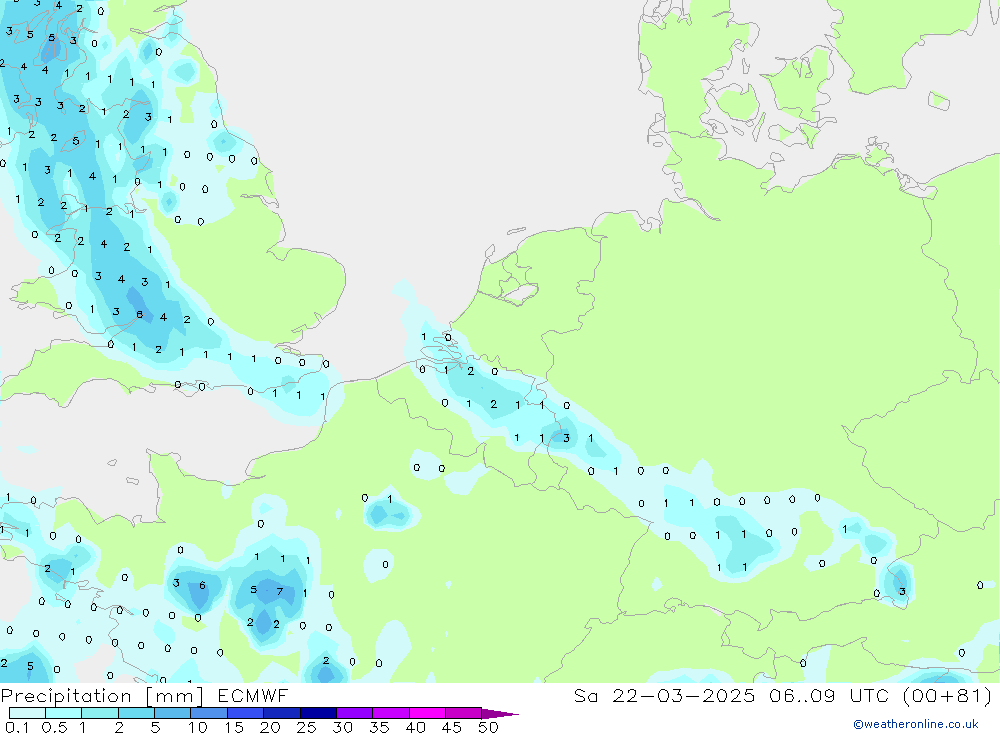Pick the 45–50 mm legend color swatch

click(x=464, y=713)
